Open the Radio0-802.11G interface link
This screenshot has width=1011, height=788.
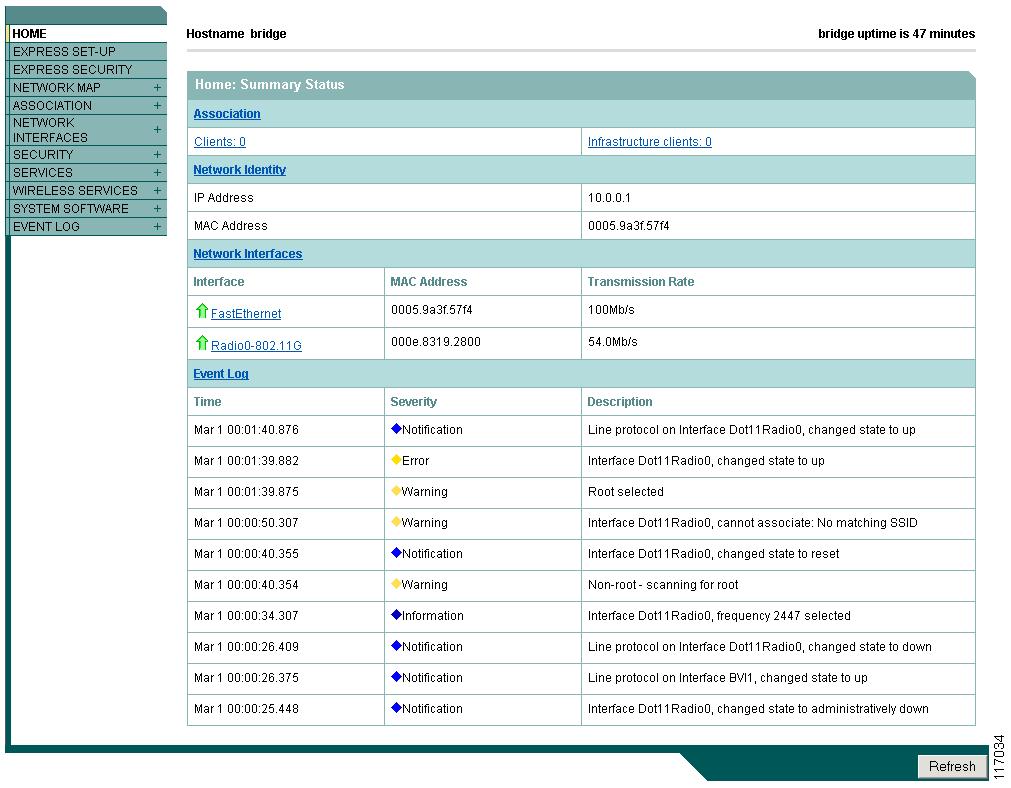pos(256,346)
